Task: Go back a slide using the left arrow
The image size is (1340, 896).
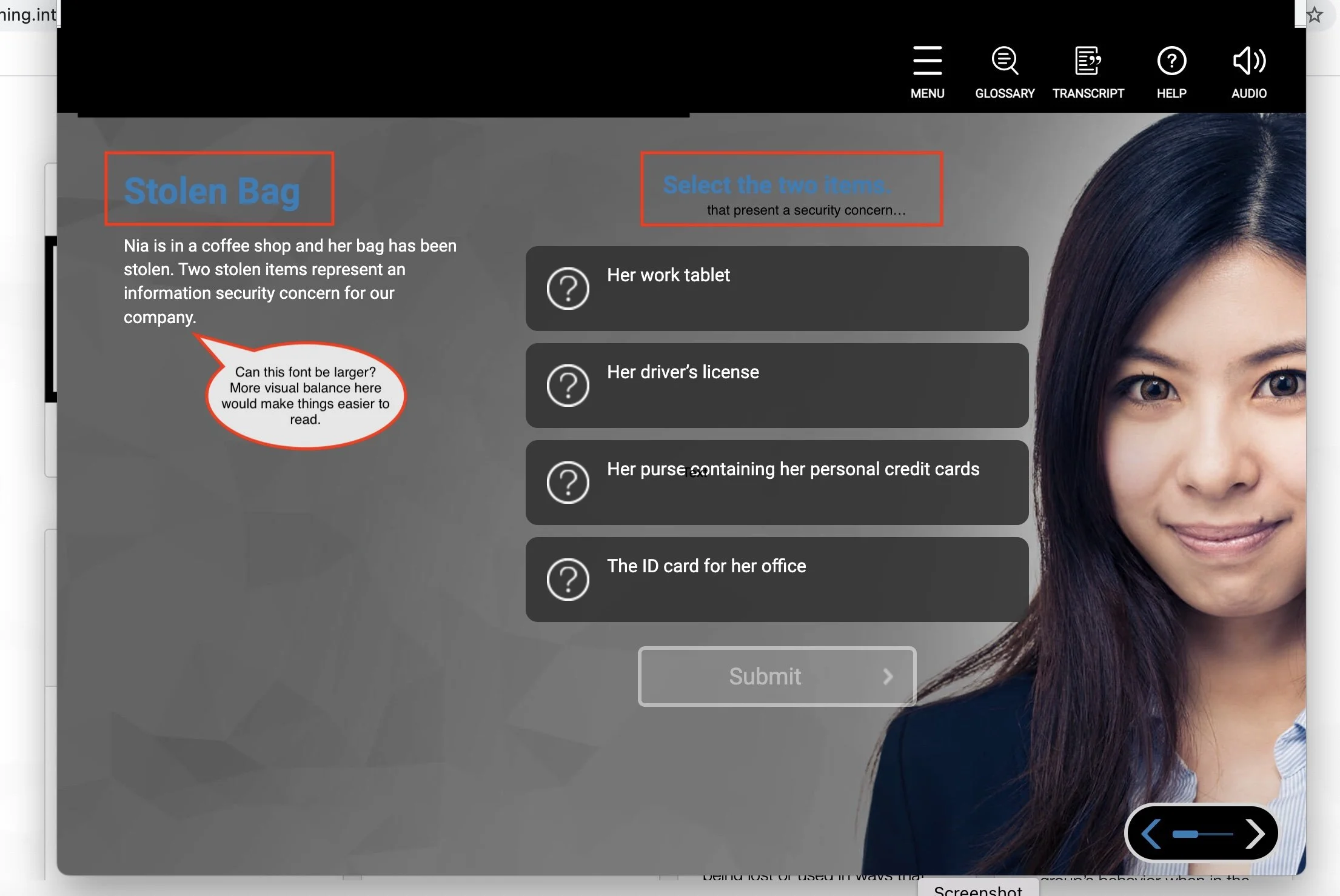Action: click(x=1152, y=833)
